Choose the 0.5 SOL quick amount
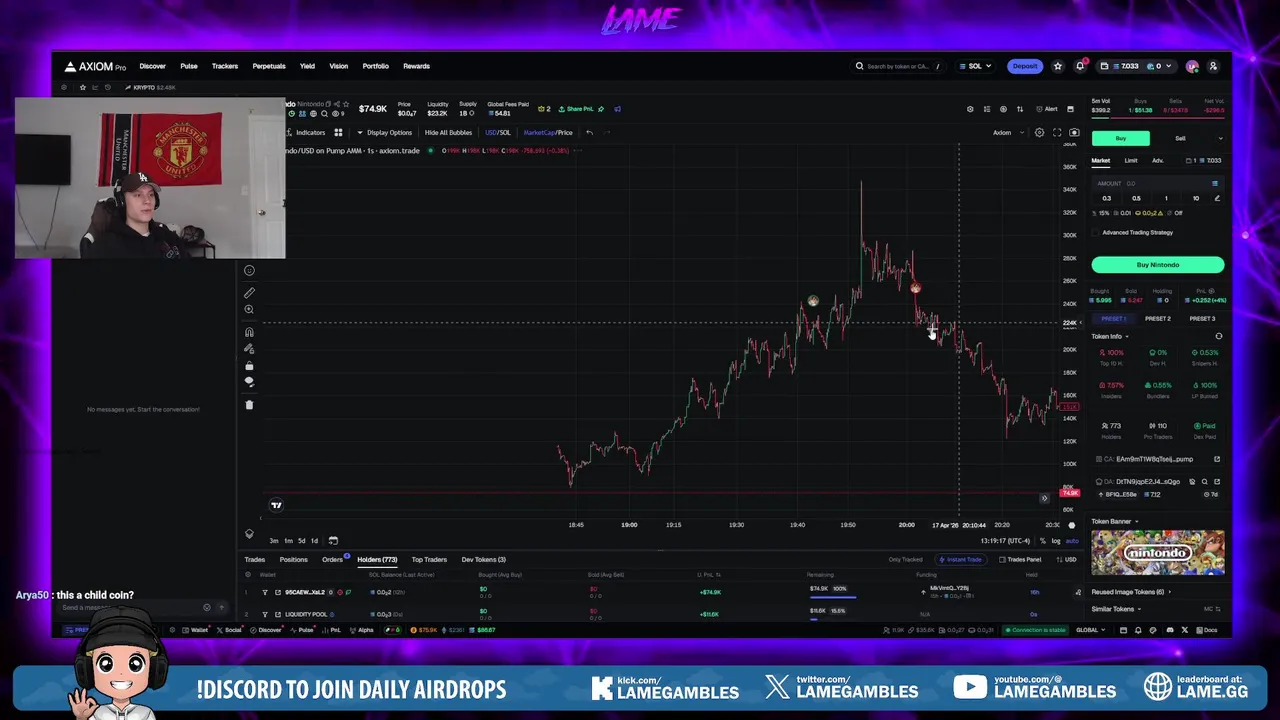1280x720 pixels. point(1136,198)
